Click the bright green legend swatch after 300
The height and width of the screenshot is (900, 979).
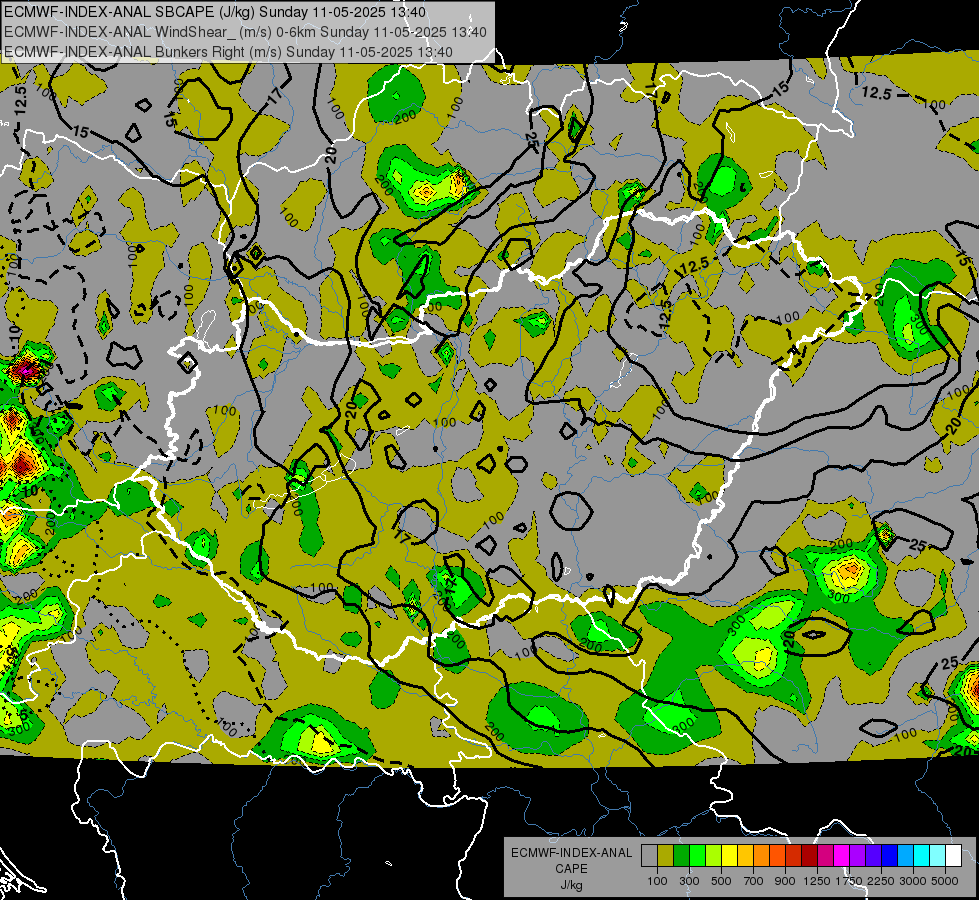697,856
